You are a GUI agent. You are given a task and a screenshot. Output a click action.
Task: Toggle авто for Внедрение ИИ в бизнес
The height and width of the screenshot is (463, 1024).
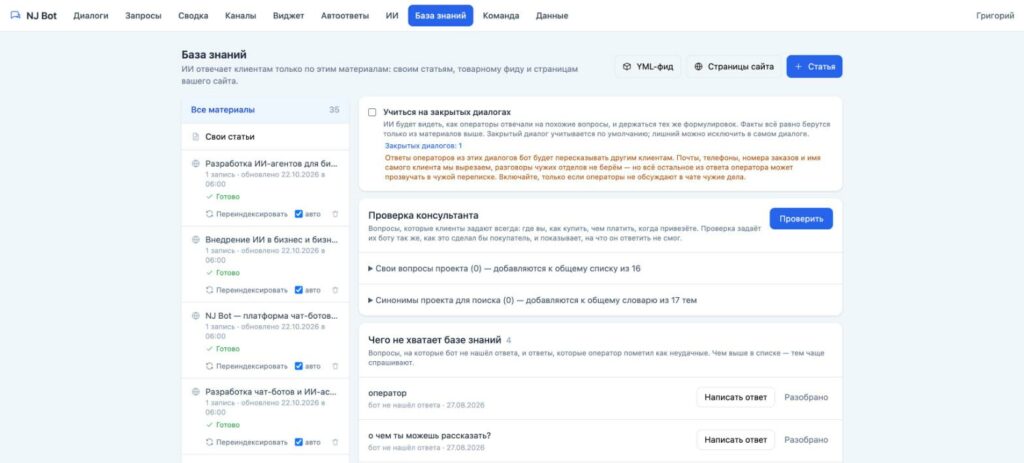(298, 290)
